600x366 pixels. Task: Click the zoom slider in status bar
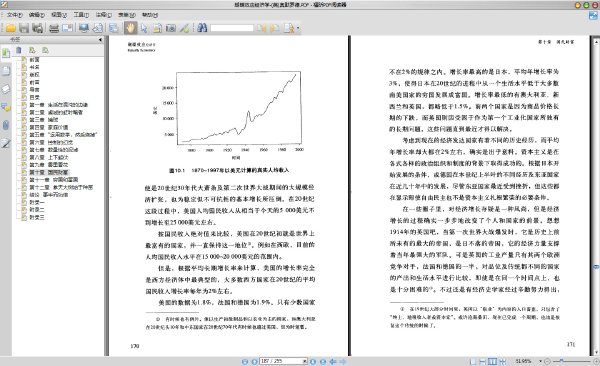point(572,361)
